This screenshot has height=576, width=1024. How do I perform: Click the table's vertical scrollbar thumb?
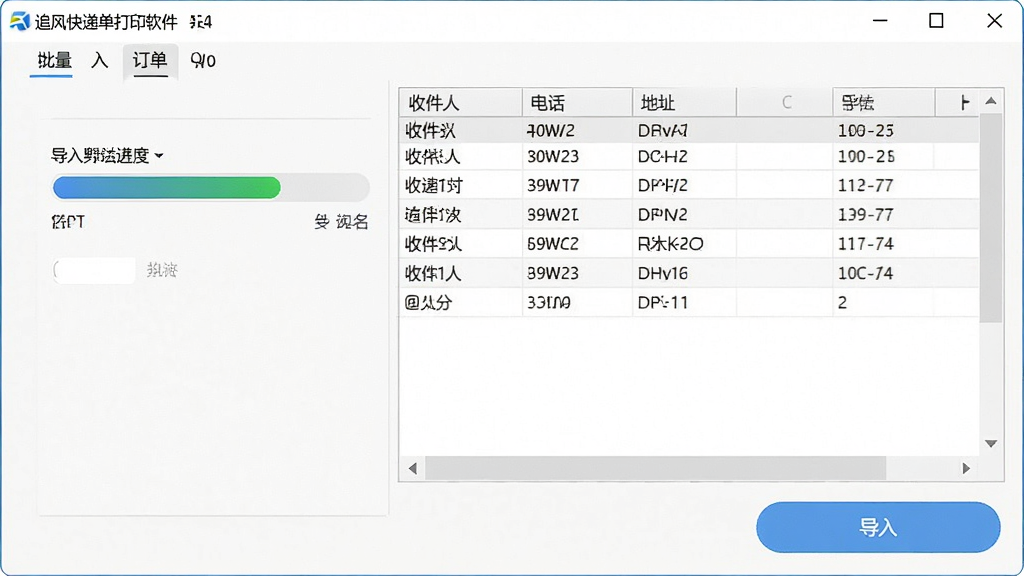pyautogui.click(x=991, y=217)
